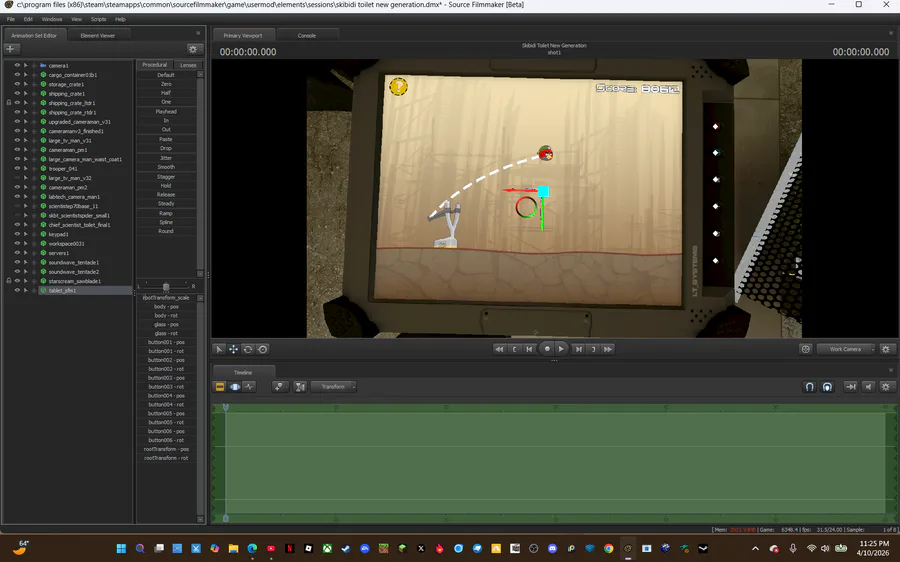Activate the move manipulator tool
This screenshot has height=562, width=900.
coord(233,349)
